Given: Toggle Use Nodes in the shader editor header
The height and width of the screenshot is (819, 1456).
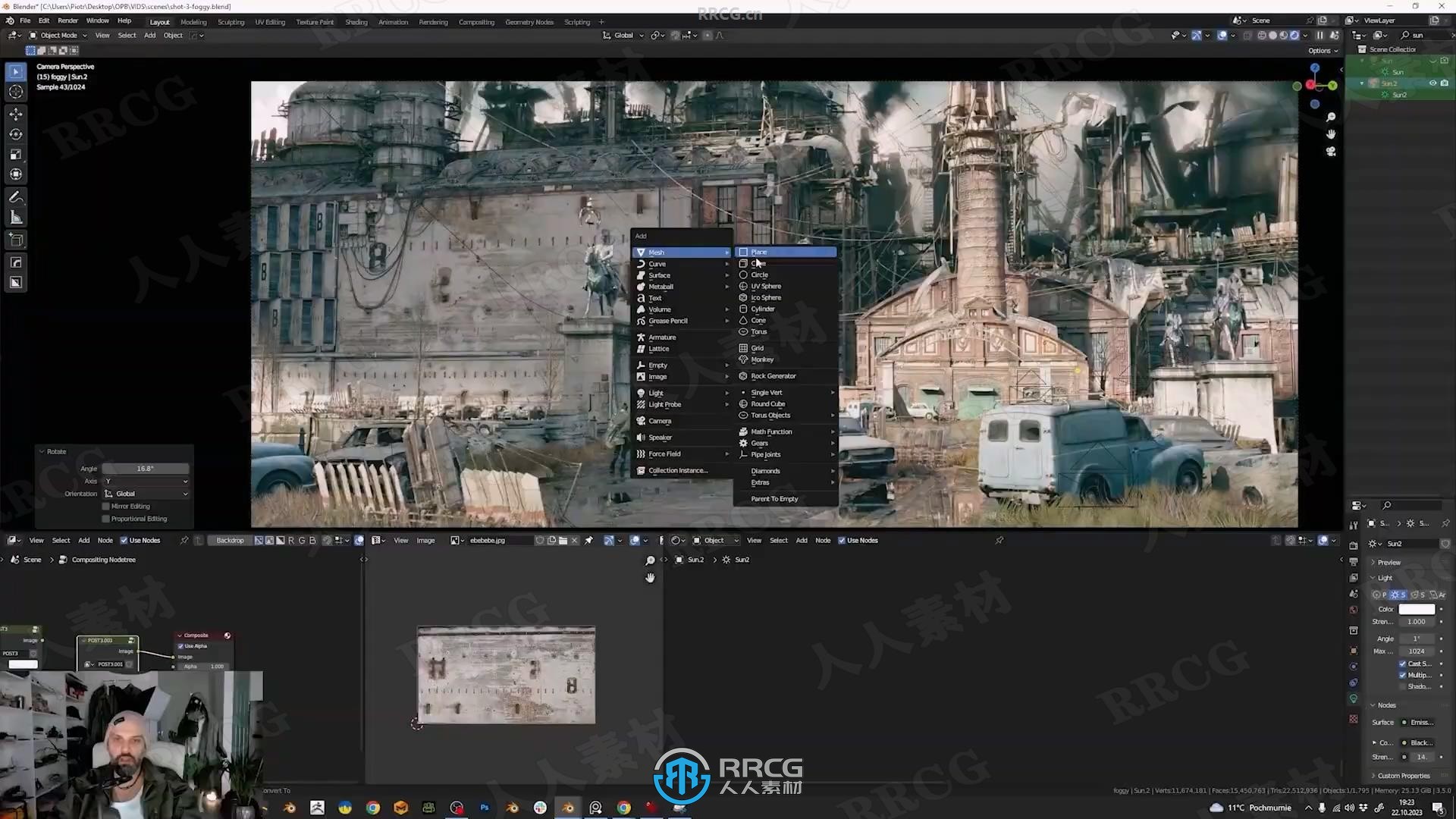Looking at the screenshot, I should click(858, 541).
